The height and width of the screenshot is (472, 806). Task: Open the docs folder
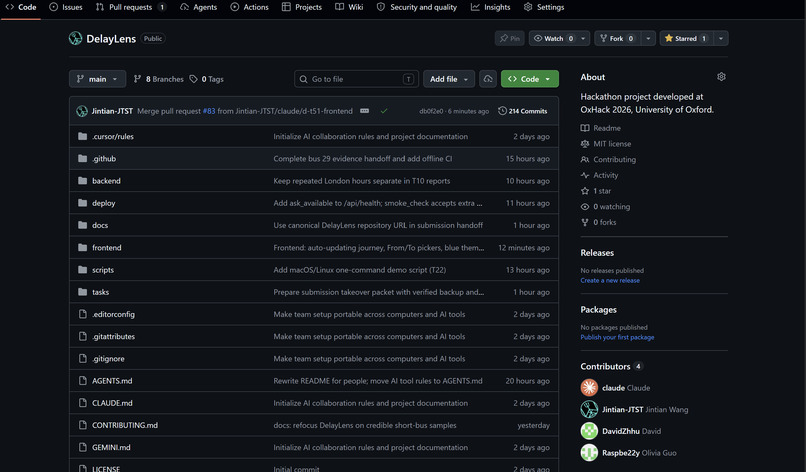pos(100,225)
